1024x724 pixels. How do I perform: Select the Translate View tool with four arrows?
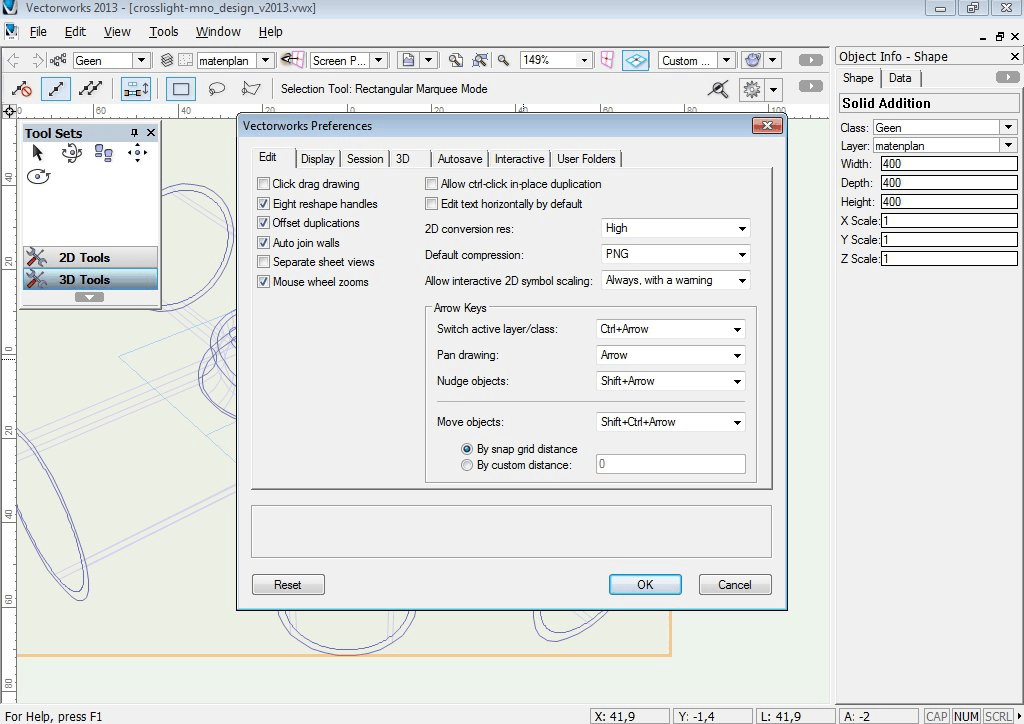[x=138, y=153]
